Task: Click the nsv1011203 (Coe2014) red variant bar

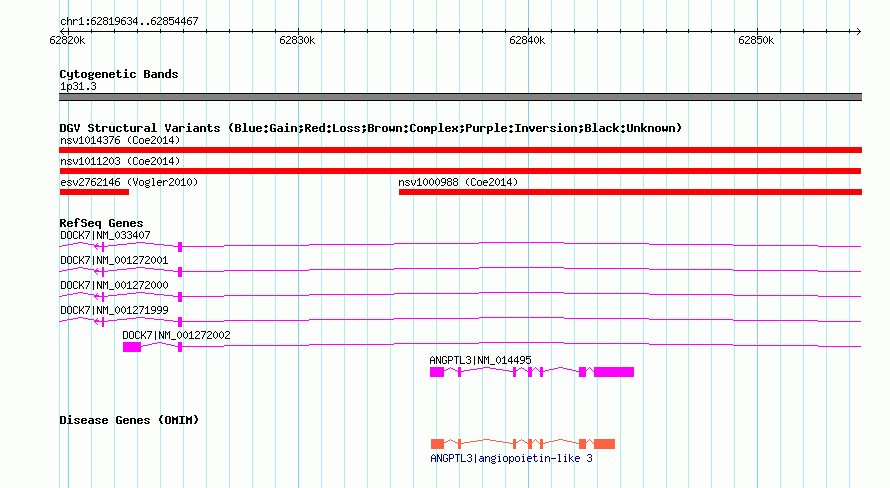Action: coord(460,171)
